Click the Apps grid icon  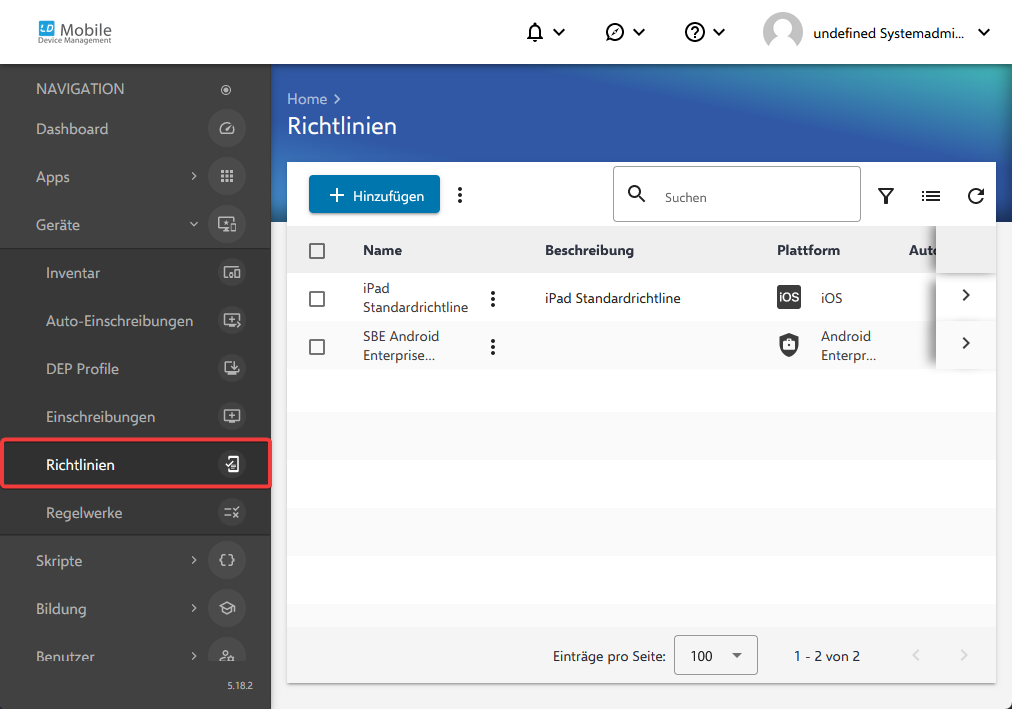click(227, 176)
